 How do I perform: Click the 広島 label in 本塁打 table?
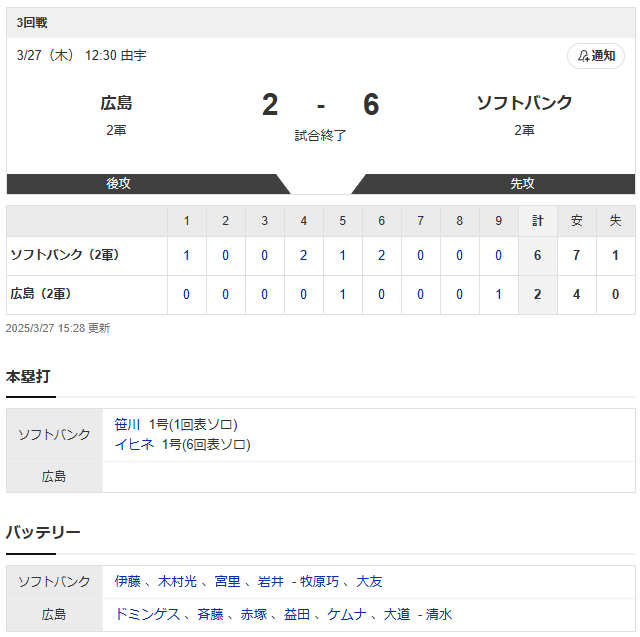(x=54, y=477)
